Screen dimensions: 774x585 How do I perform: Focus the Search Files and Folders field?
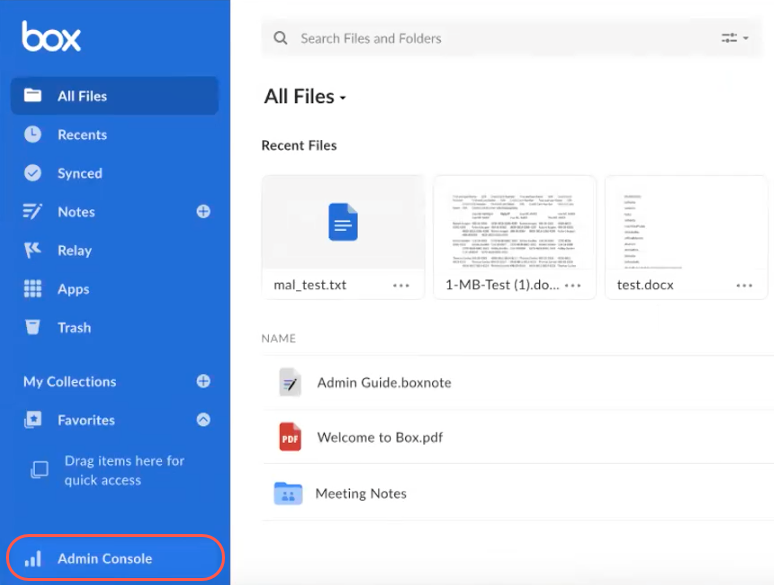pyautogui.click(x=511, y=38)
